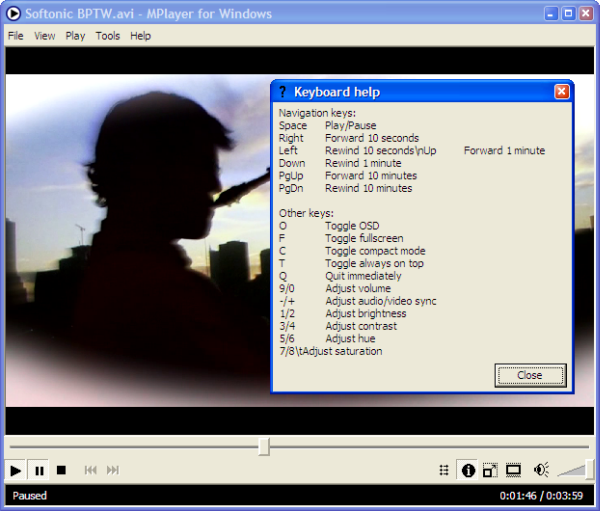Screen dimensions: 600x511
Task: Mute audio with the speaker icon
Action: [x=541, y=470]
